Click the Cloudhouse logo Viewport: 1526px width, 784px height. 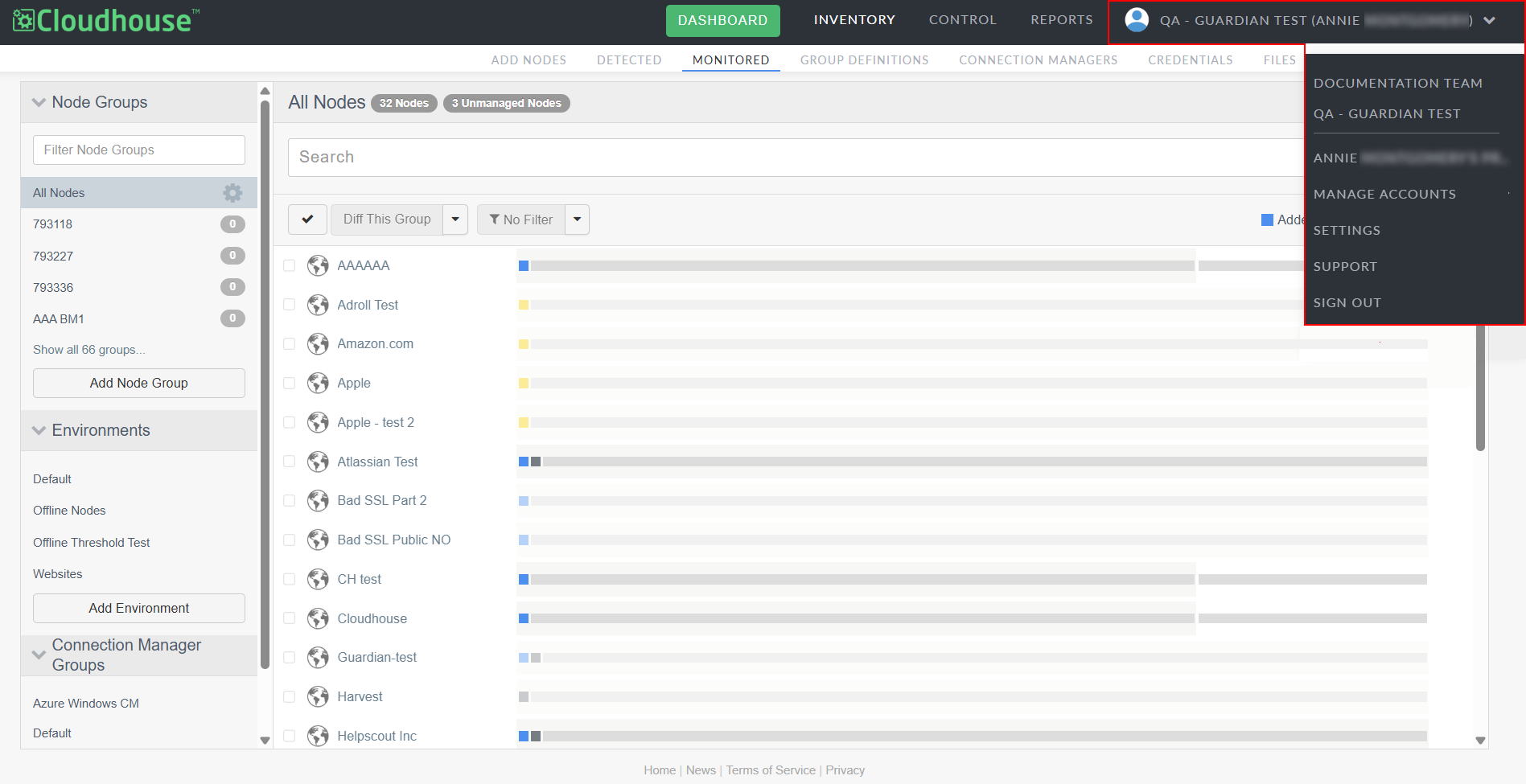tap(105, 20)
